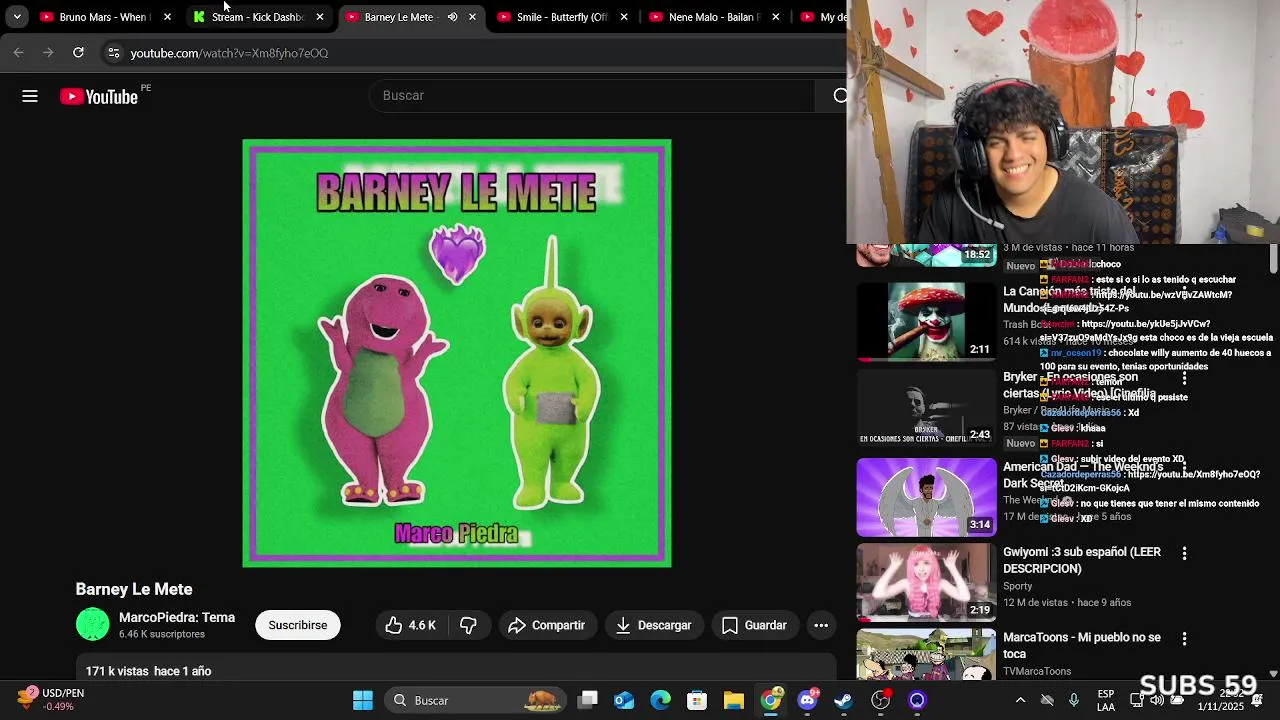Open Task View in taskbar
This screenshot has width=1280, height=720.
click(588, 700)
